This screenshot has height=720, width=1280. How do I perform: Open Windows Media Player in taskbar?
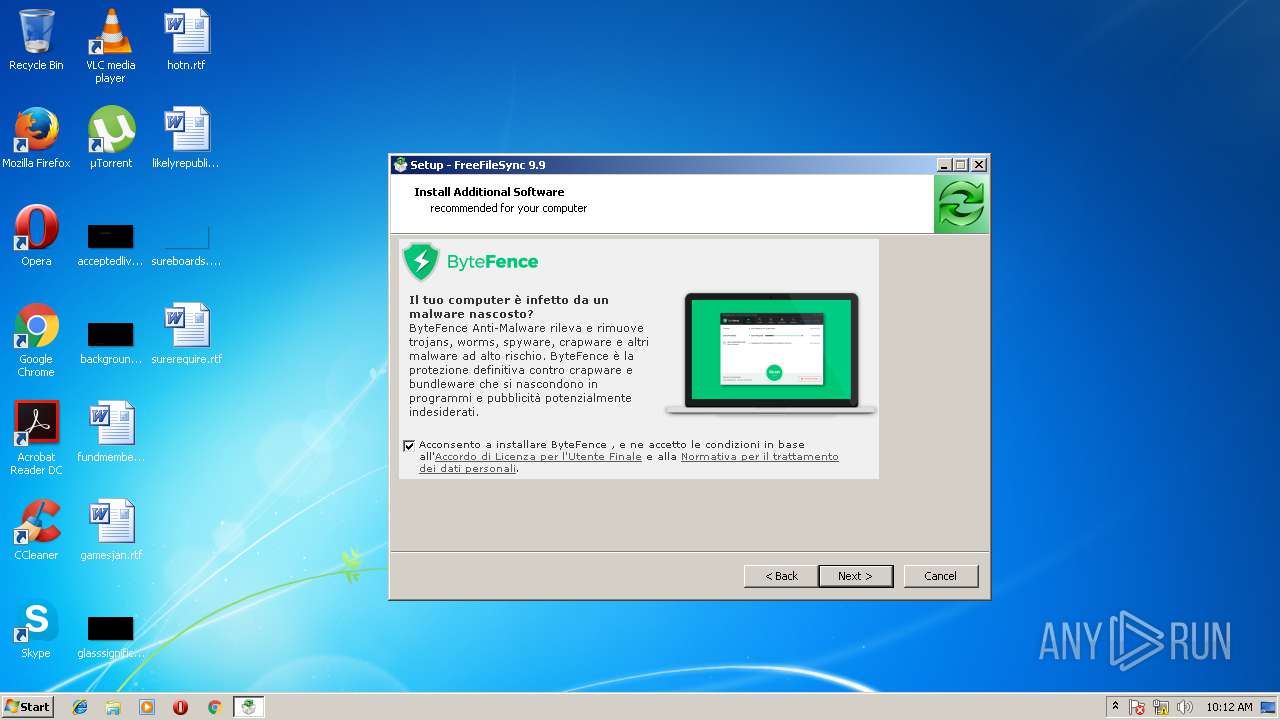coord(147,707)
